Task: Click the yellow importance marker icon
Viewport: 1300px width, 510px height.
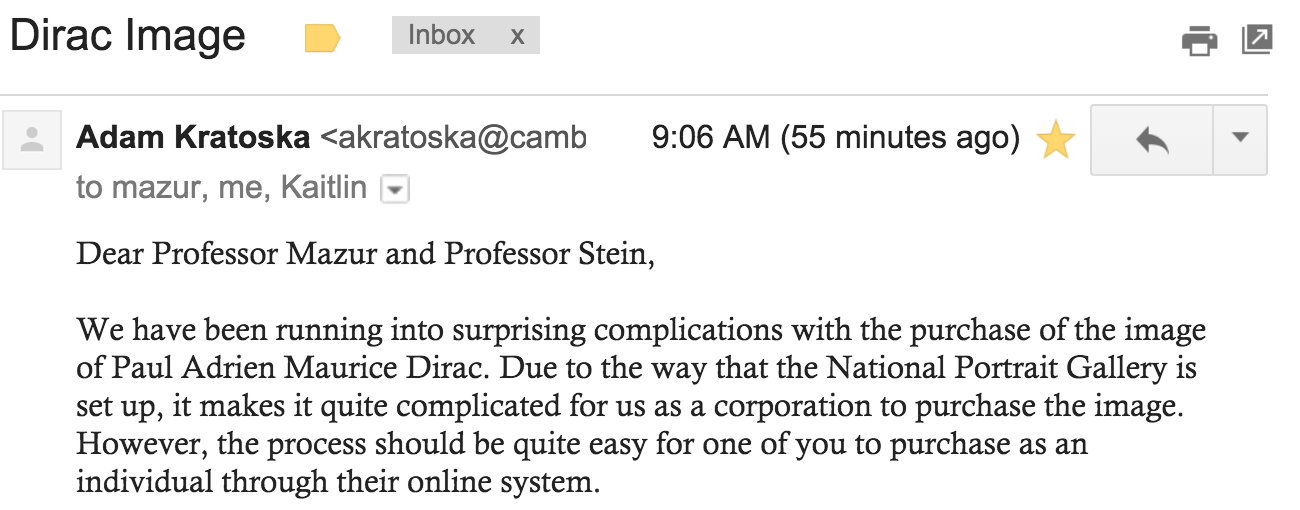Action: coord(322,39)
